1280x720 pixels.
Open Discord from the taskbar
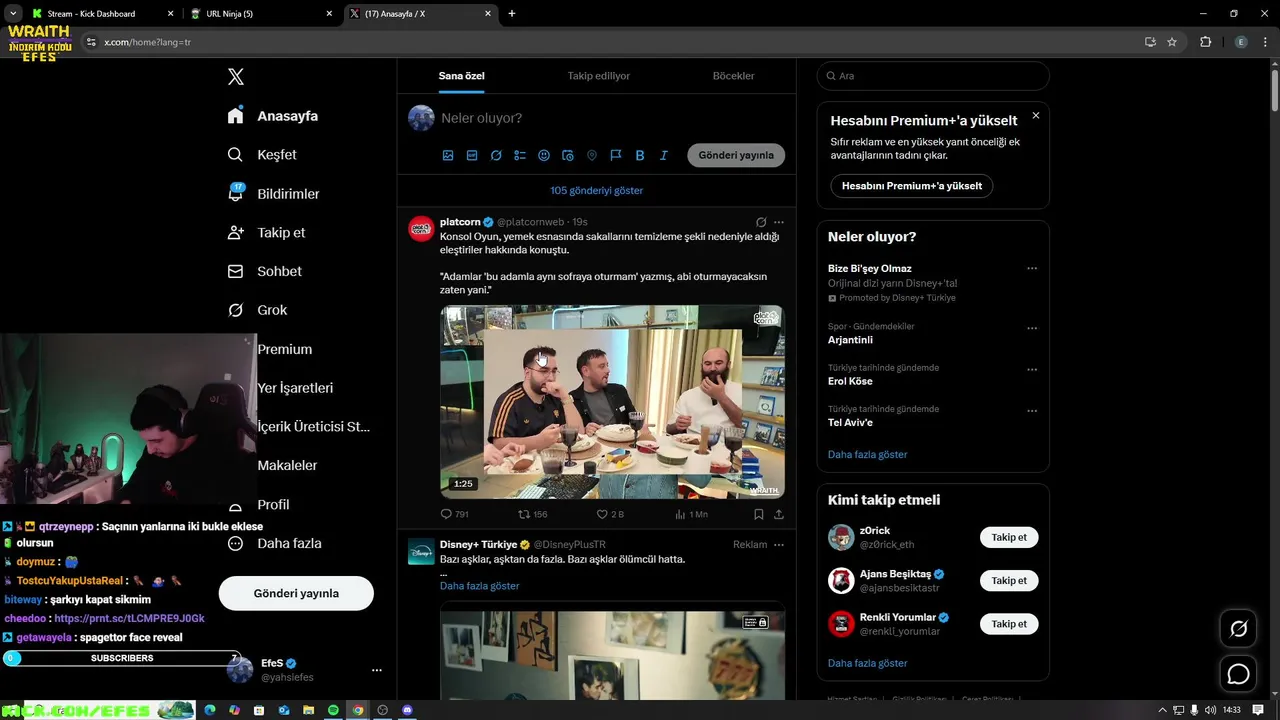[x=407, y=710]
